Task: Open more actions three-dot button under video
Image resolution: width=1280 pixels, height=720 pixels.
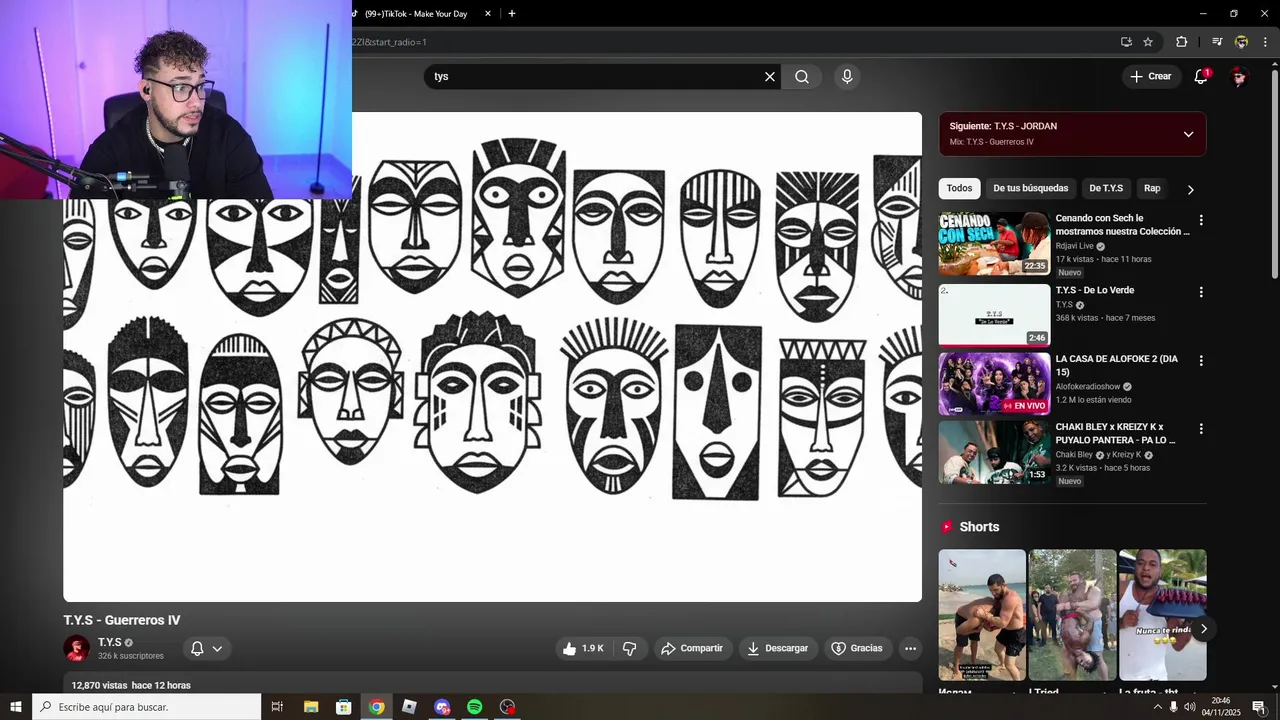Action: 910,648
